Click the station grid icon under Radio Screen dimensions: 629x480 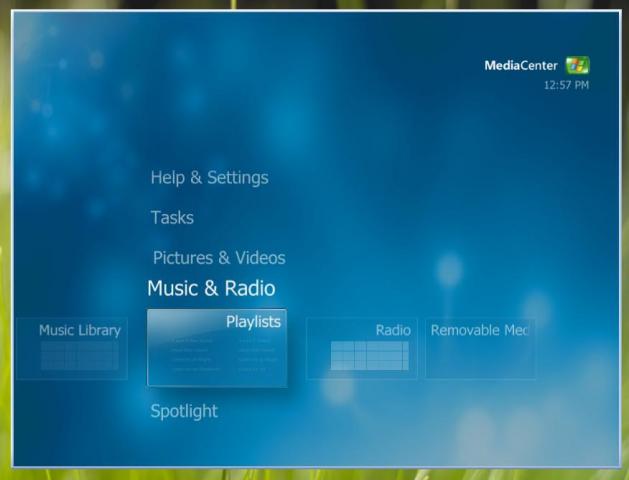(x=369, y=356)
